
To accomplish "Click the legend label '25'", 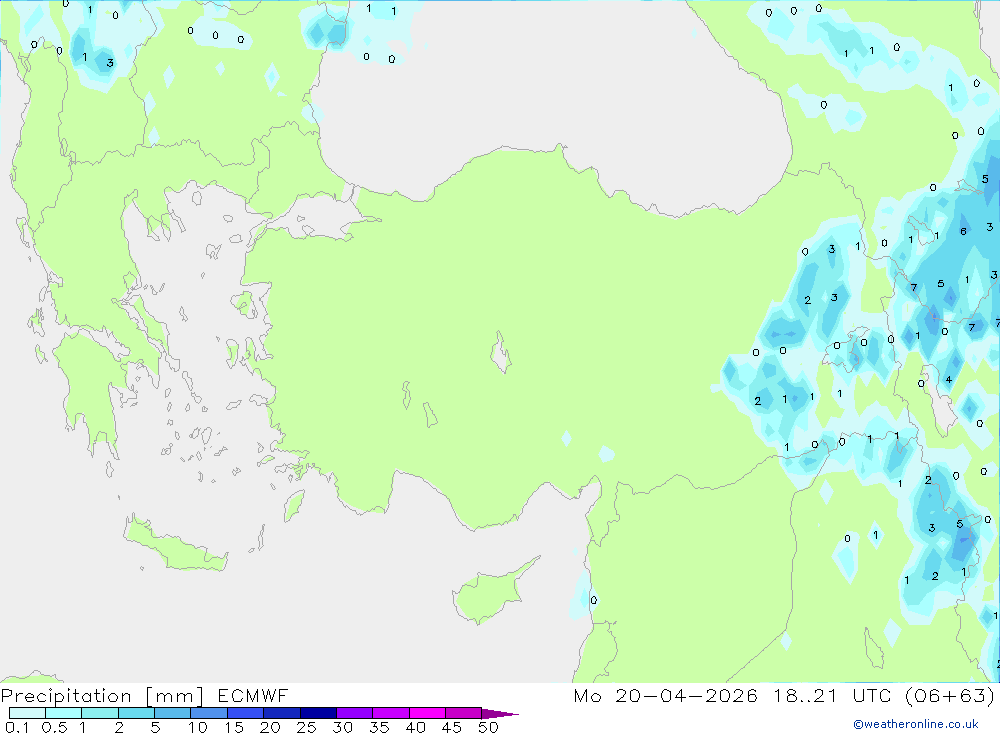I will tap(307, 727).
